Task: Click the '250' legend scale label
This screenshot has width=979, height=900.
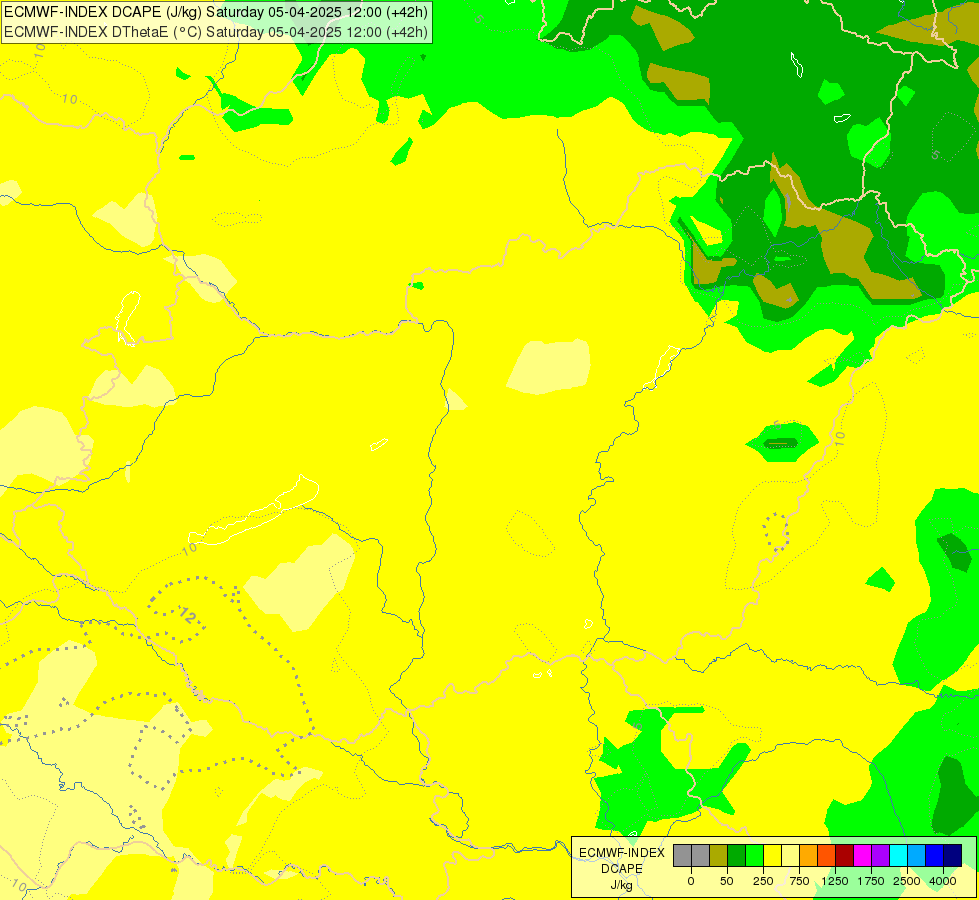Action: pos(763,881)
